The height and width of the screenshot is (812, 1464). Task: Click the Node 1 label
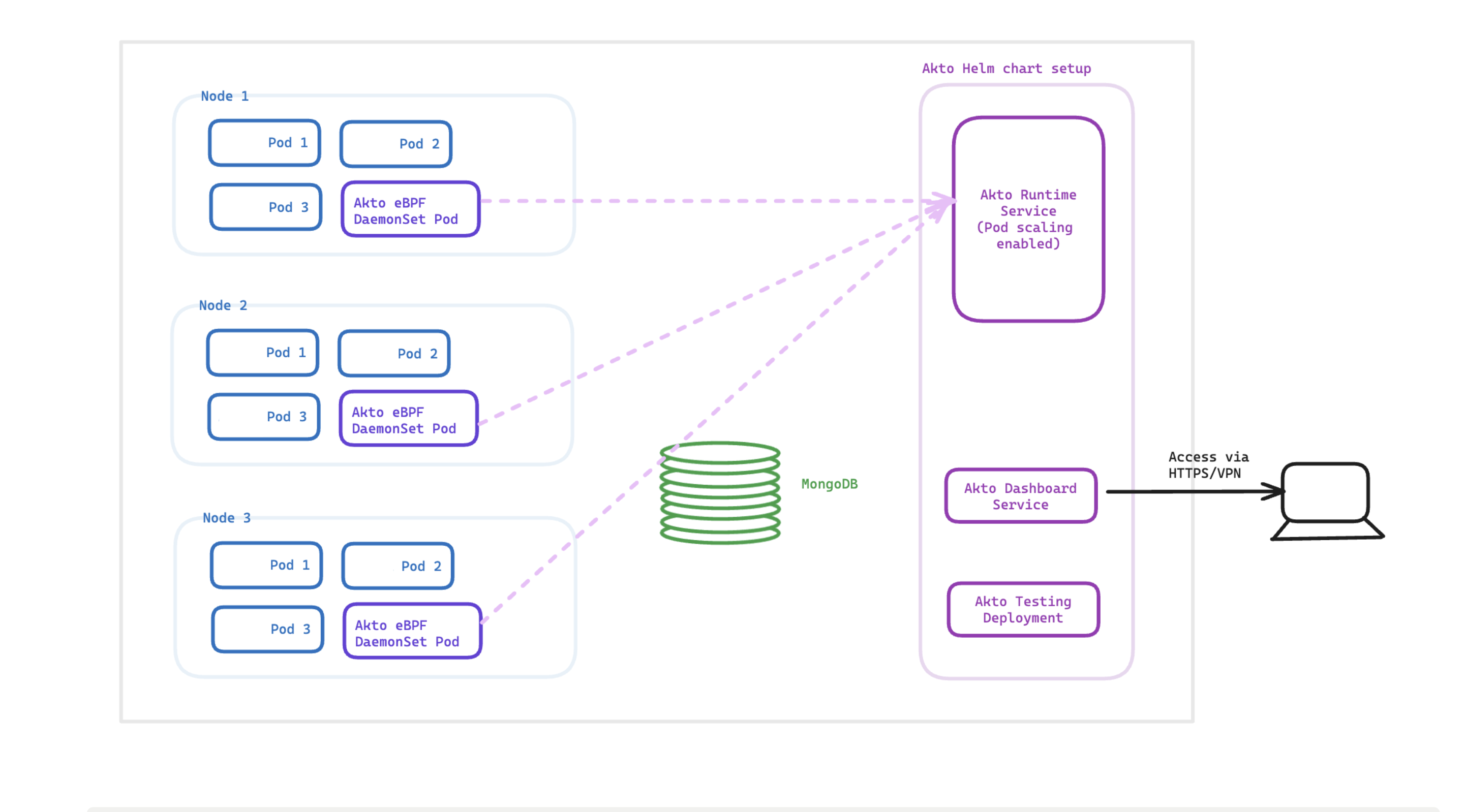coord(225,96)
